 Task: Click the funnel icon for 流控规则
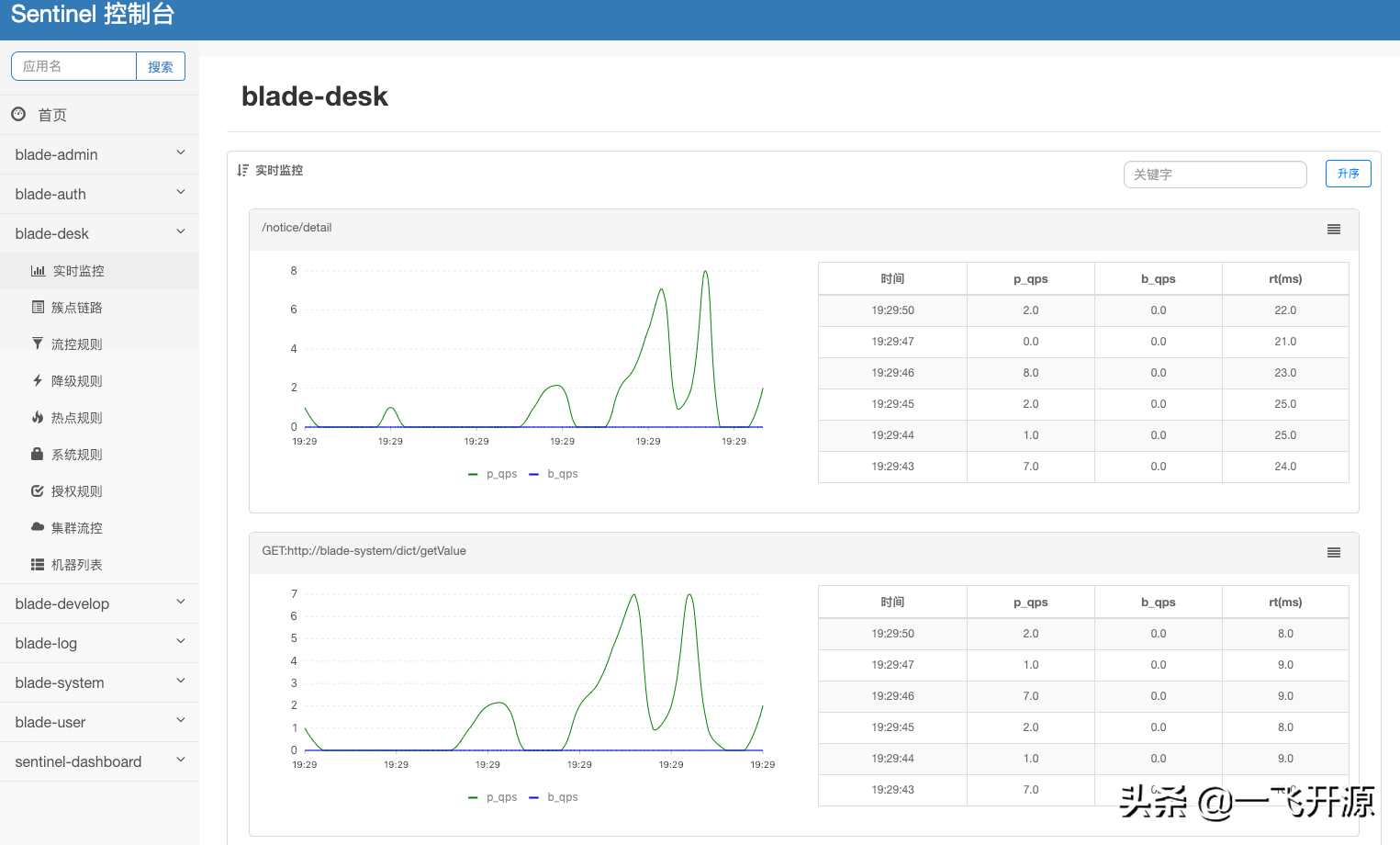(x=38, y=344)
